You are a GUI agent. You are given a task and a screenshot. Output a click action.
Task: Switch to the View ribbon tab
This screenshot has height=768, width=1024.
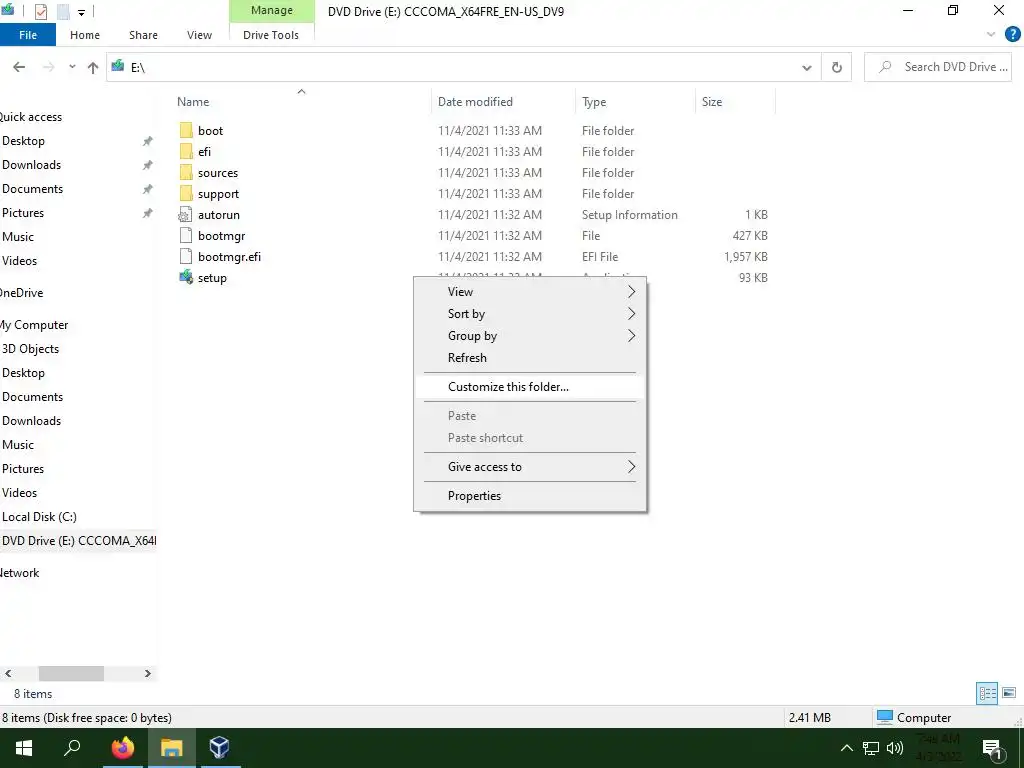pyautogui.click(x=199, y=35)
